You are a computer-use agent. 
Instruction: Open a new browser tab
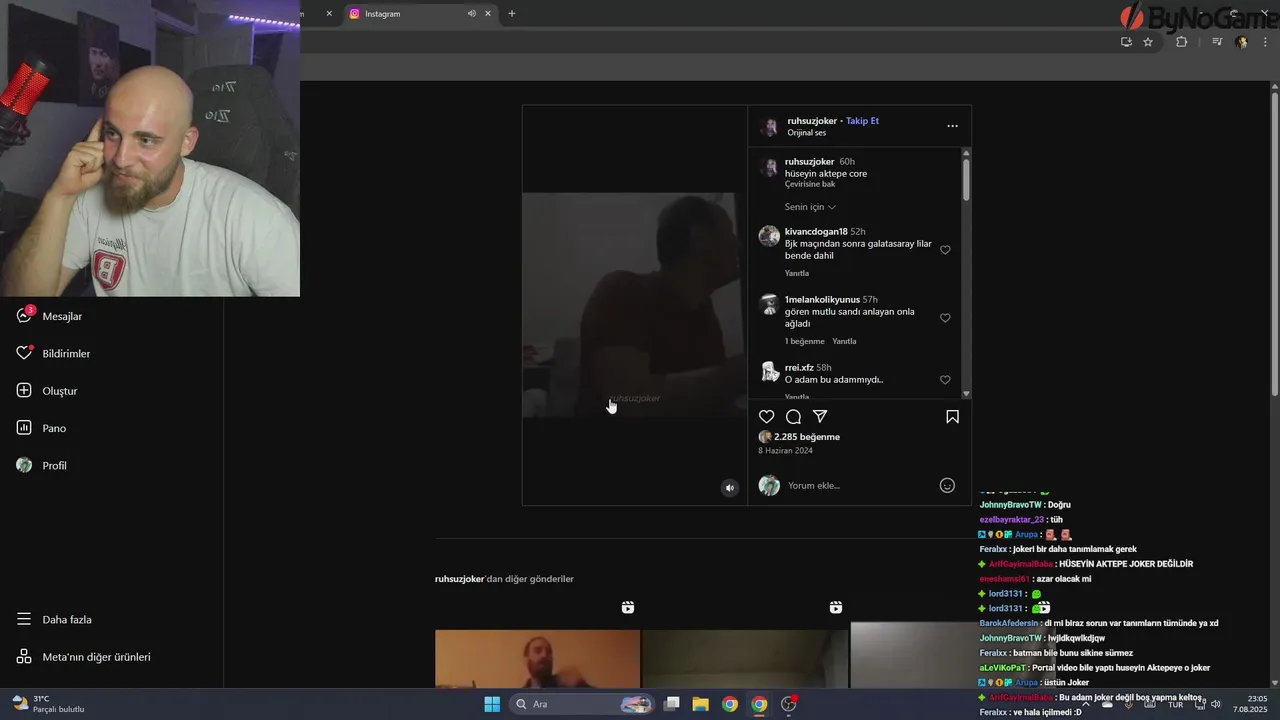[512, 14]
